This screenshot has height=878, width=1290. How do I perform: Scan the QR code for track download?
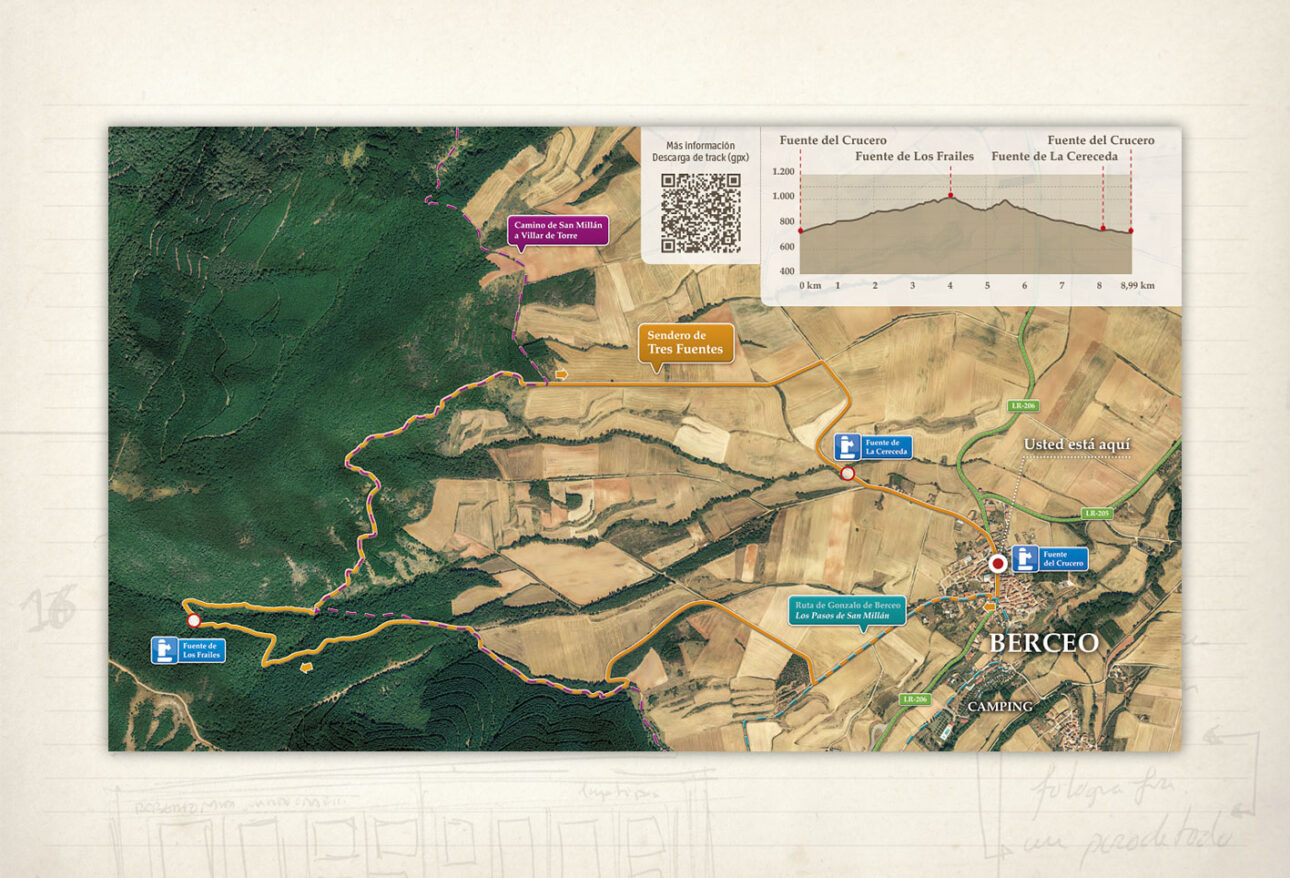pos(700,213)
